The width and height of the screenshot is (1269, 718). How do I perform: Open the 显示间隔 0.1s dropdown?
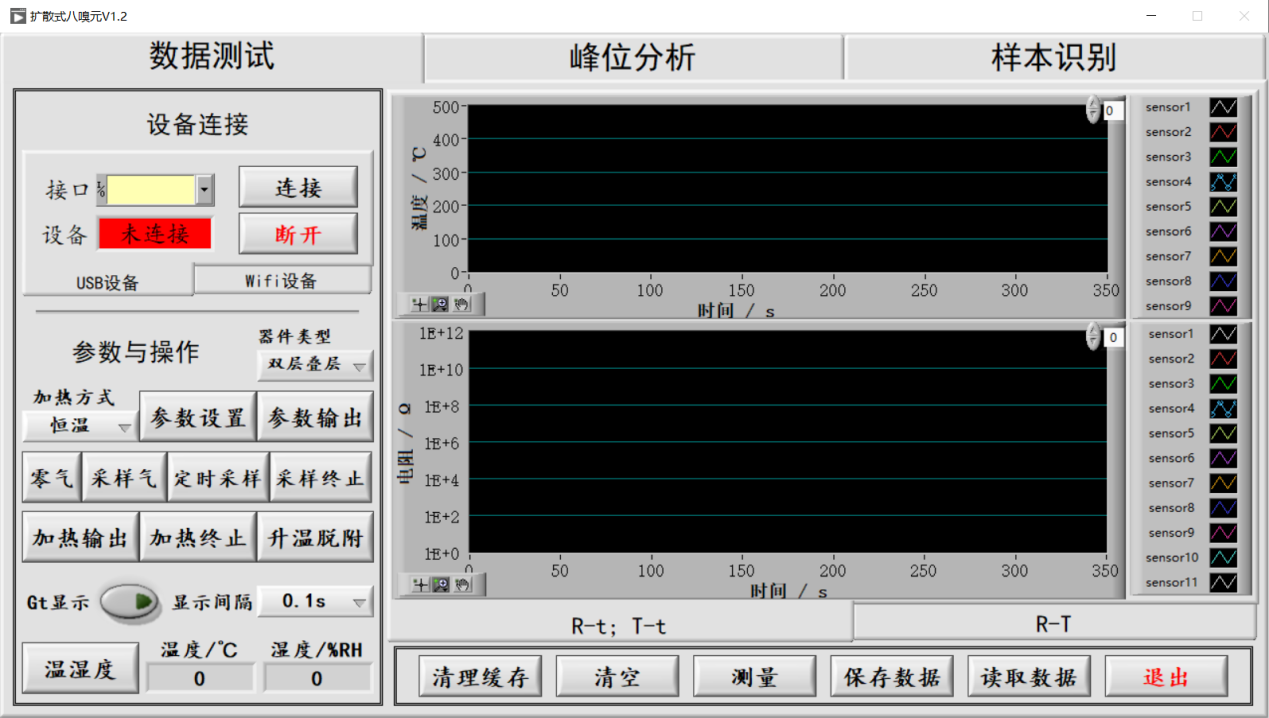coord(315,601)
